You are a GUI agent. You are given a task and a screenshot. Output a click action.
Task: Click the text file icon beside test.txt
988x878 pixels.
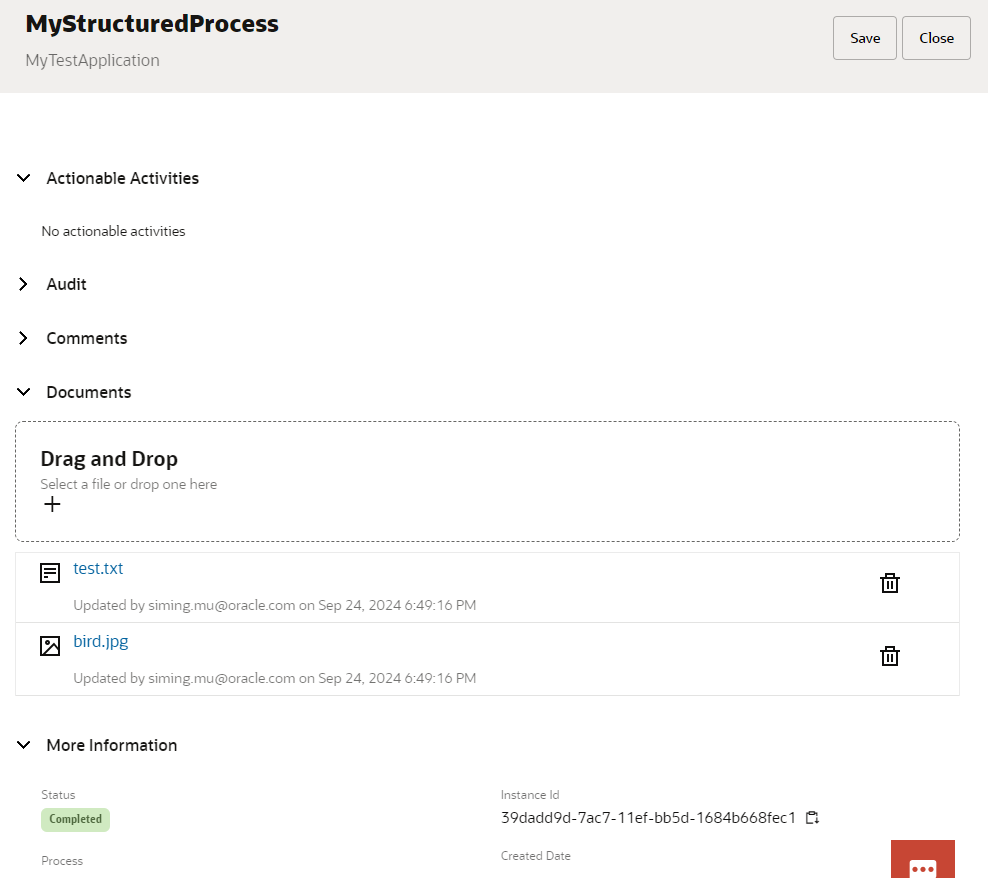tap(50, 573)
